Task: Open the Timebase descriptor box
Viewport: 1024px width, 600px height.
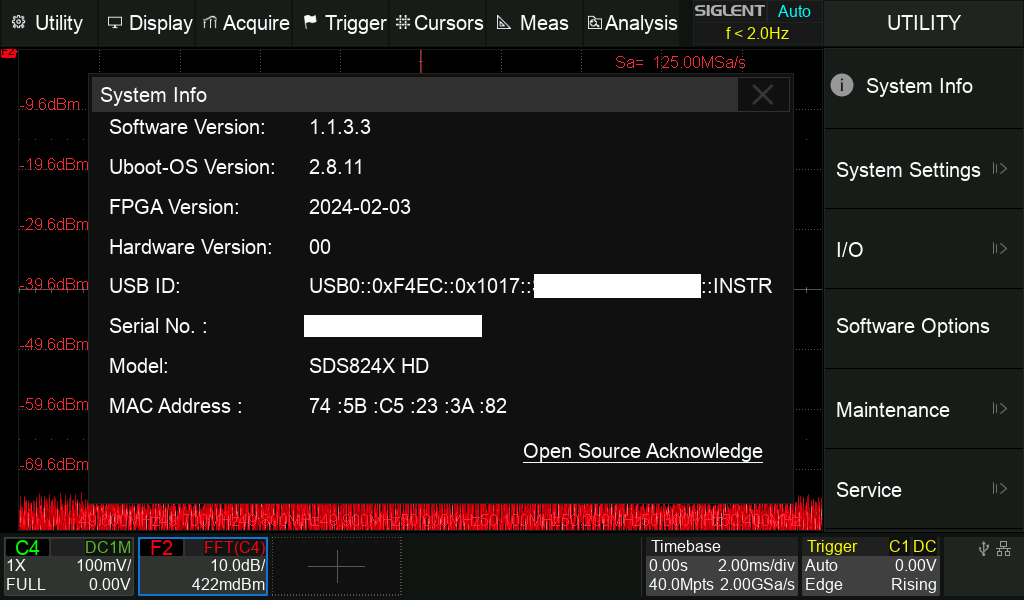Action: pos(722,566)
